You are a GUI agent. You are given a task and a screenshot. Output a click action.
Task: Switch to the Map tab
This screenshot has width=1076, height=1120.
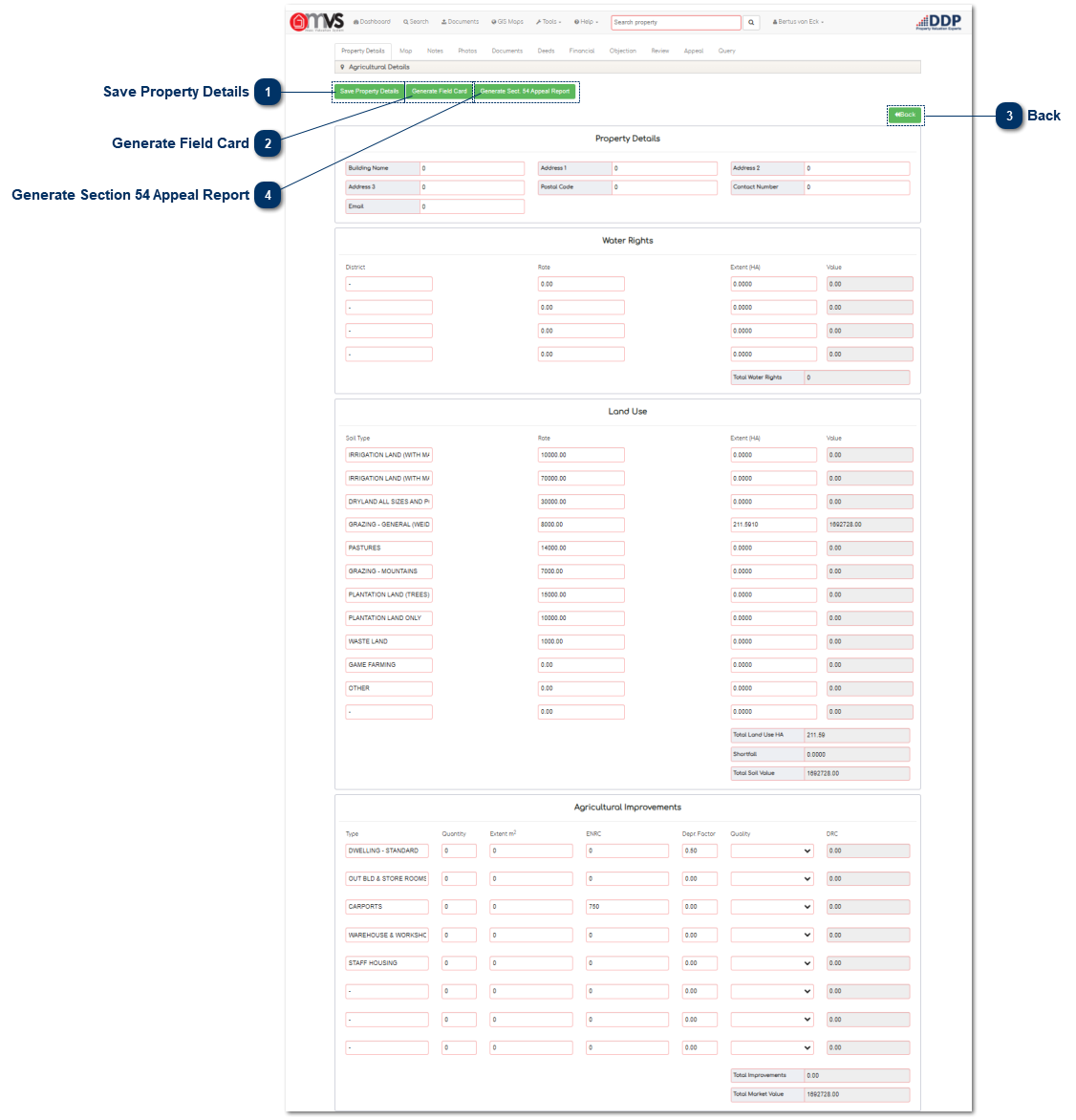(x=406, y=51)
